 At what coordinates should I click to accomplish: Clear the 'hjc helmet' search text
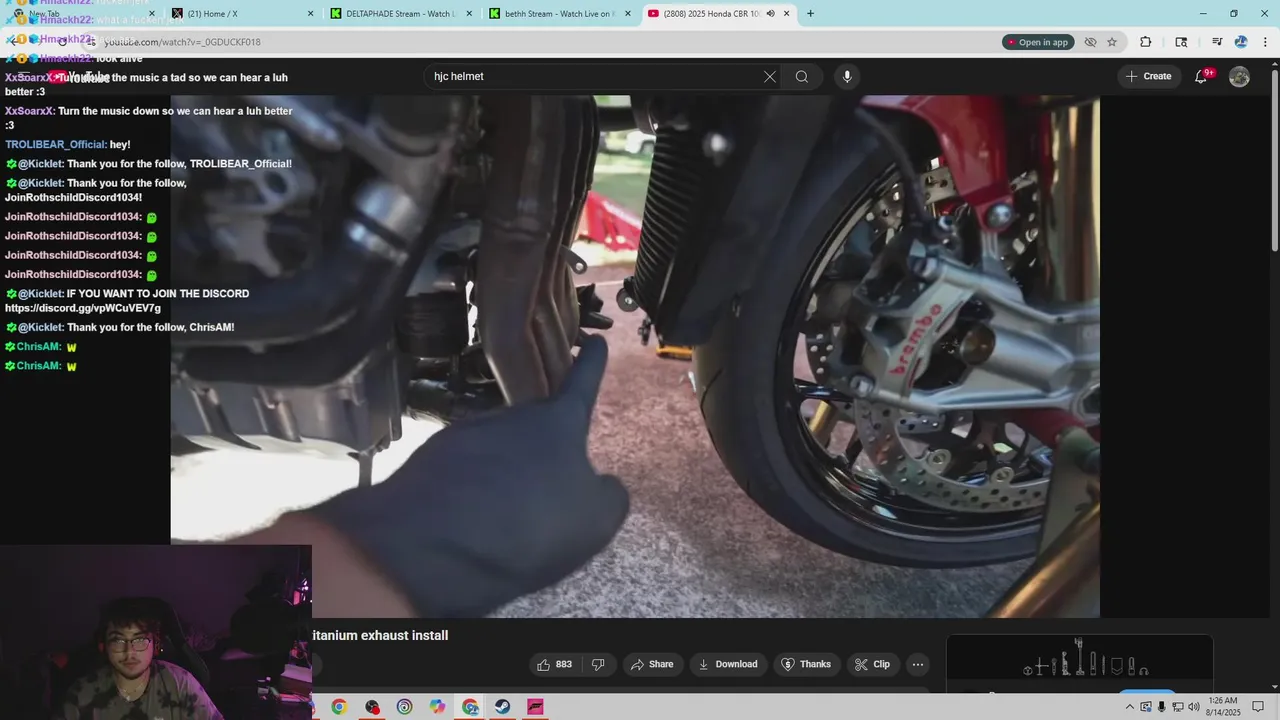click(x=770, y=77)
